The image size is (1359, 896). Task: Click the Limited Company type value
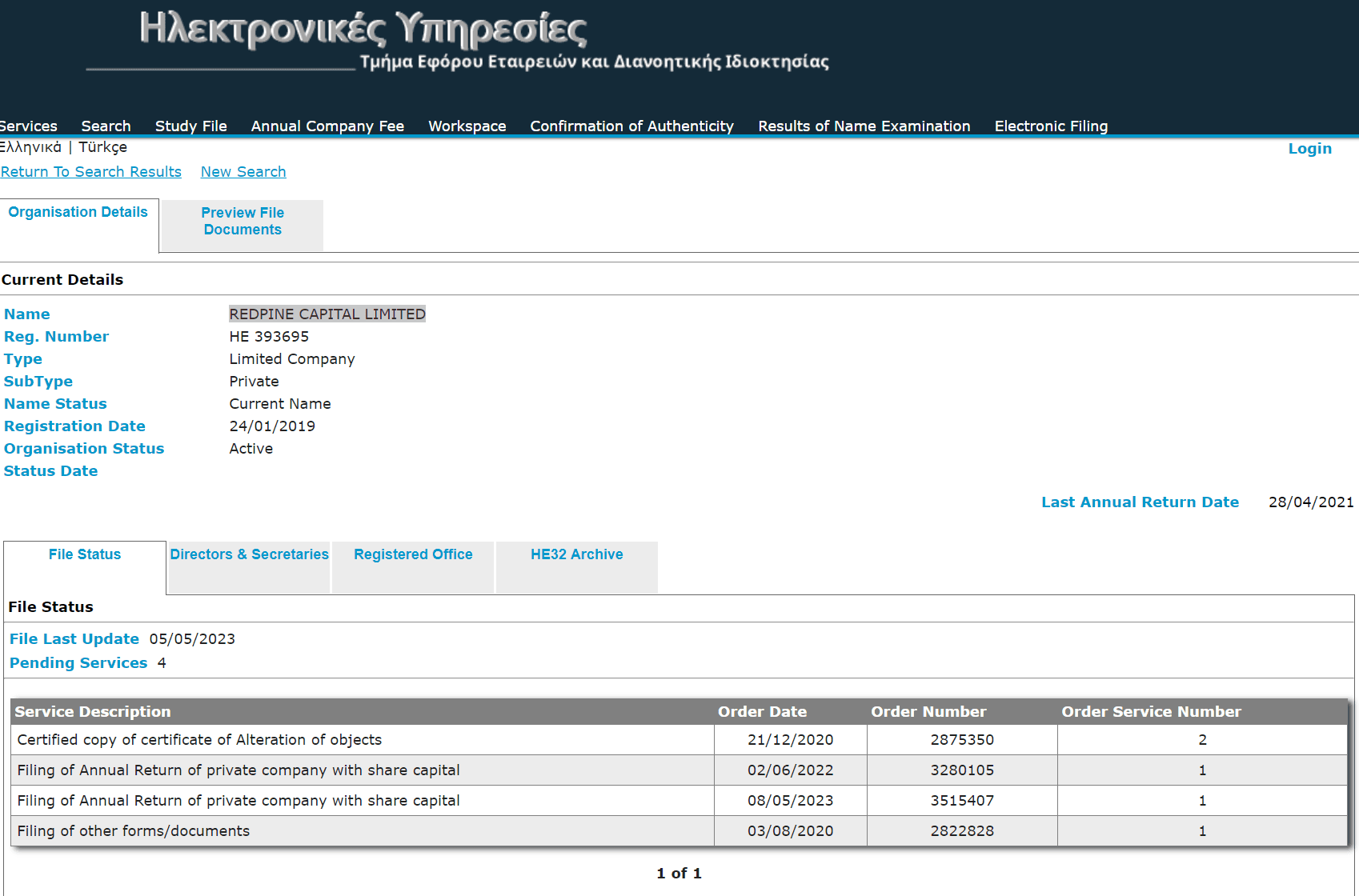(292, 359)
